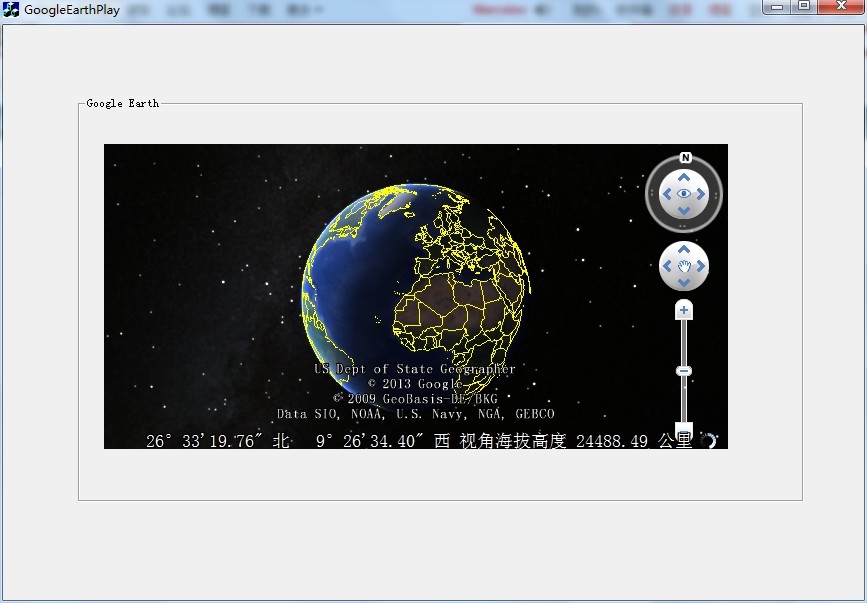Click 'US Dept of State Geographer' text
This screenshot has width=867, height=603.
coord(415,369)
